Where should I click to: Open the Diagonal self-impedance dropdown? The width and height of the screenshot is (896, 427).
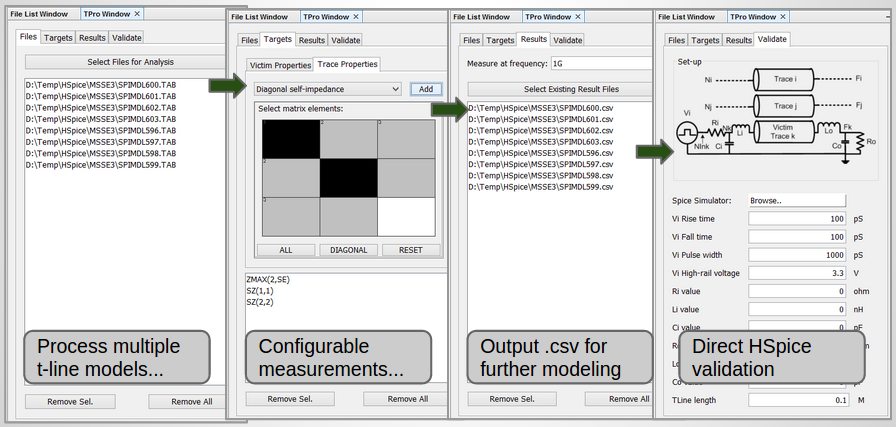[320, 89]
